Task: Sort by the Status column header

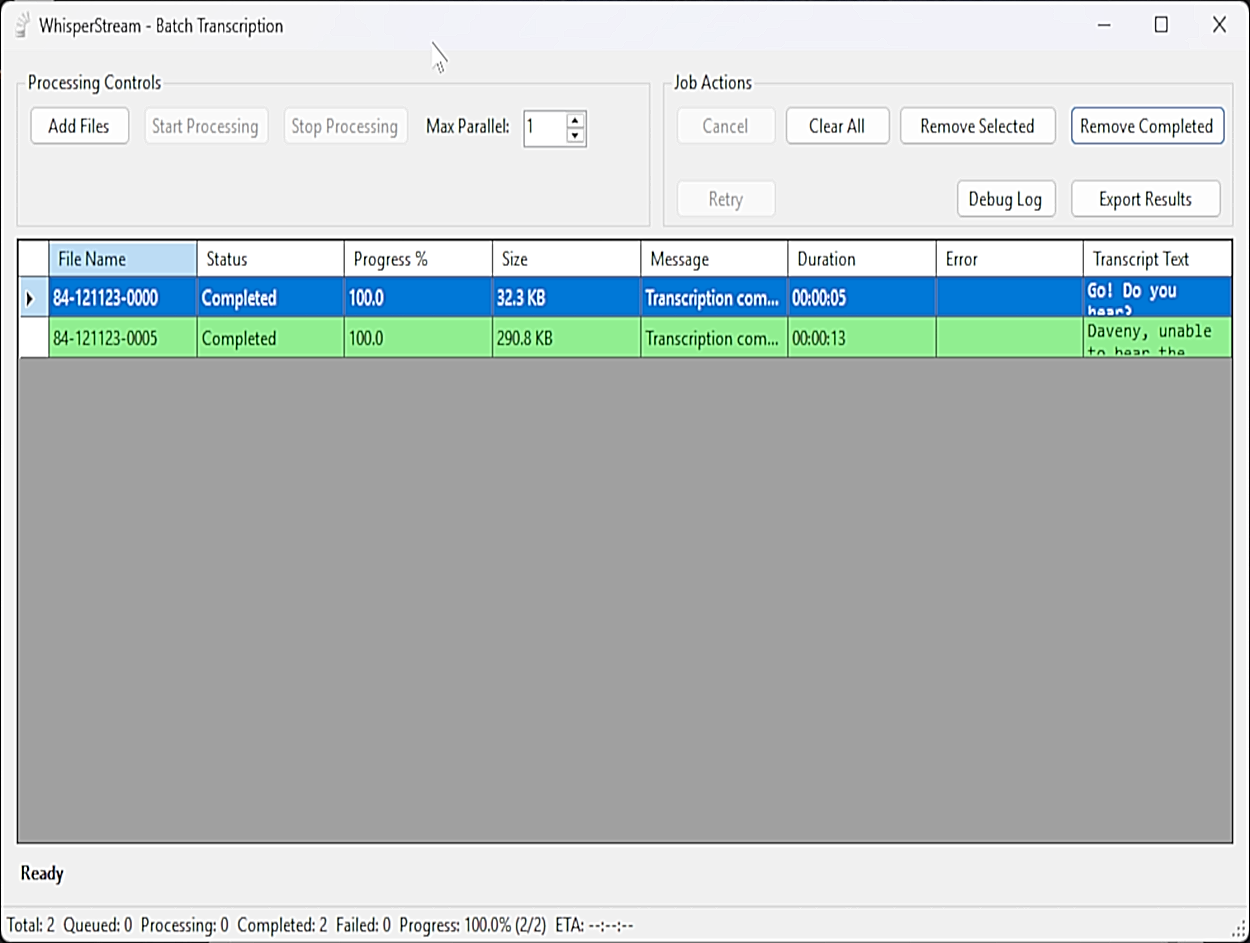Action: pyautogui.click(x=268, y=258)
